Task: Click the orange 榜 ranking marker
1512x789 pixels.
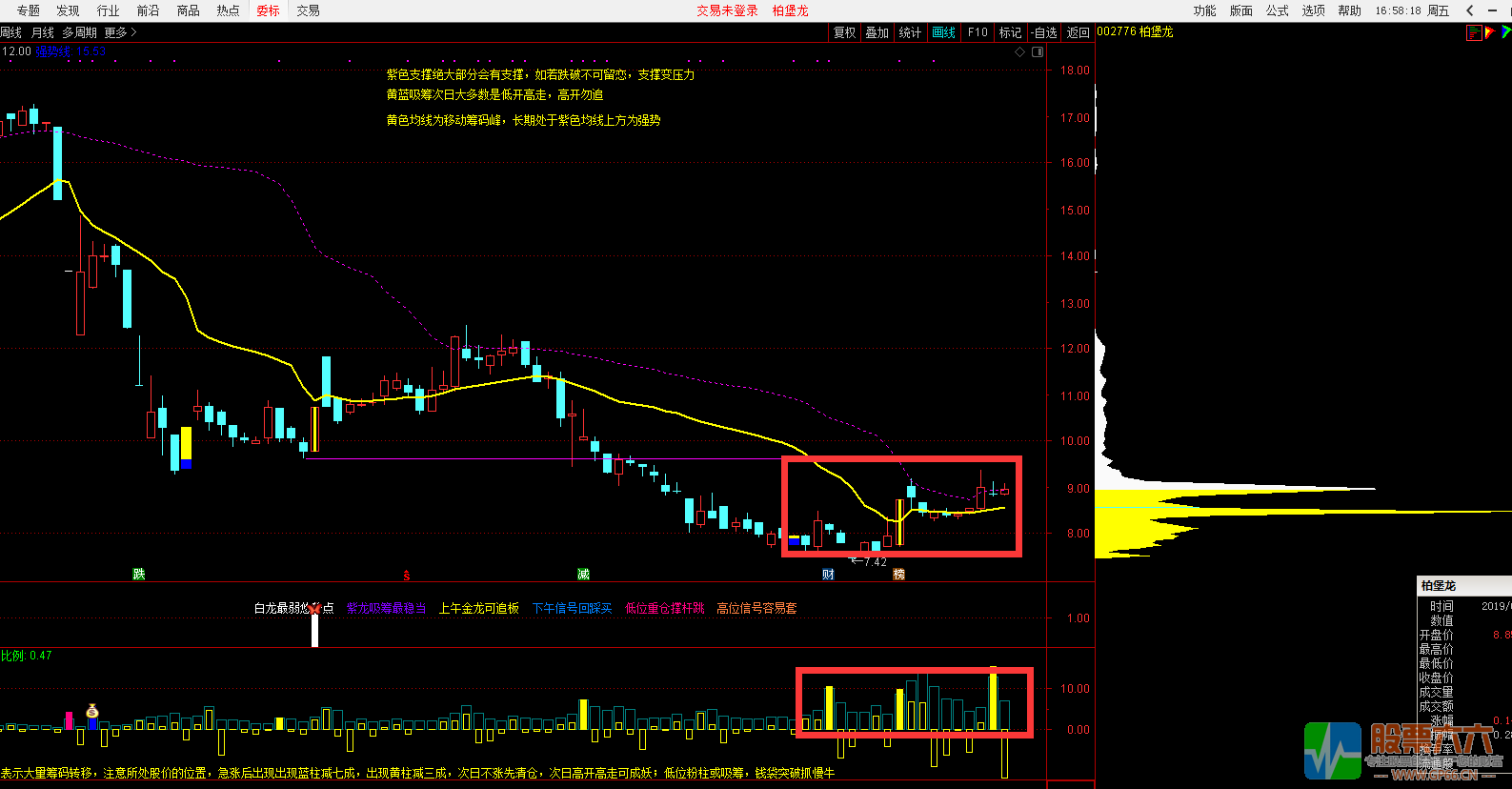Action: [x=898, y=574]
